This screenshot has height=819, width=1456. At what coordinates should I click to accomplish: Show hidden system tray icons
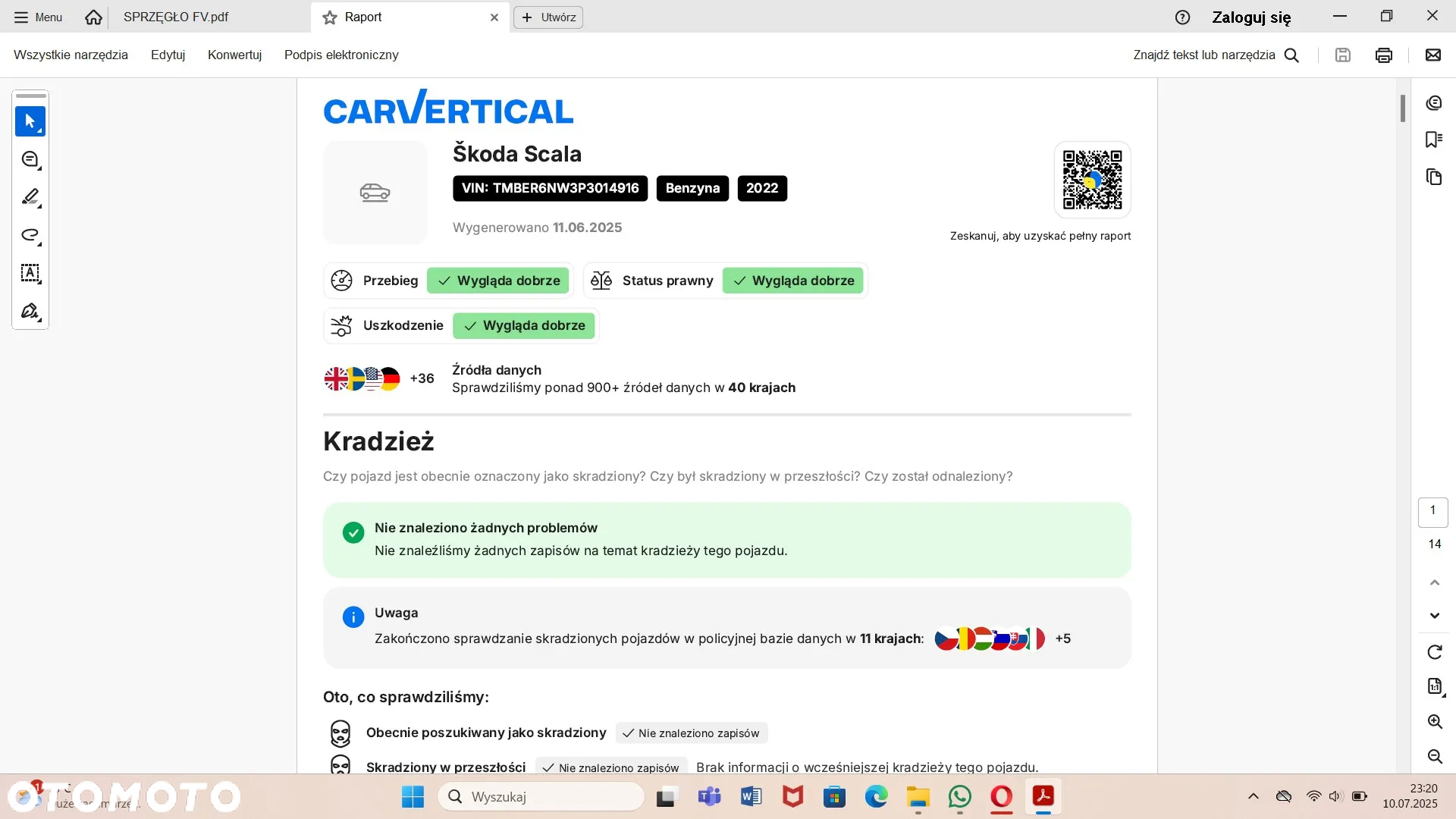(1253, 796)
